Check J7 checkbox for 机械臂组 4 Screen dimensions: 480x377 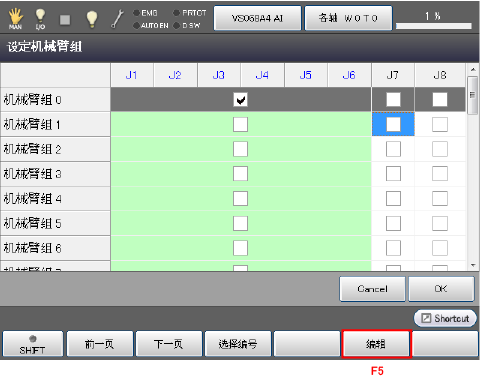click(x=393, y=199)
